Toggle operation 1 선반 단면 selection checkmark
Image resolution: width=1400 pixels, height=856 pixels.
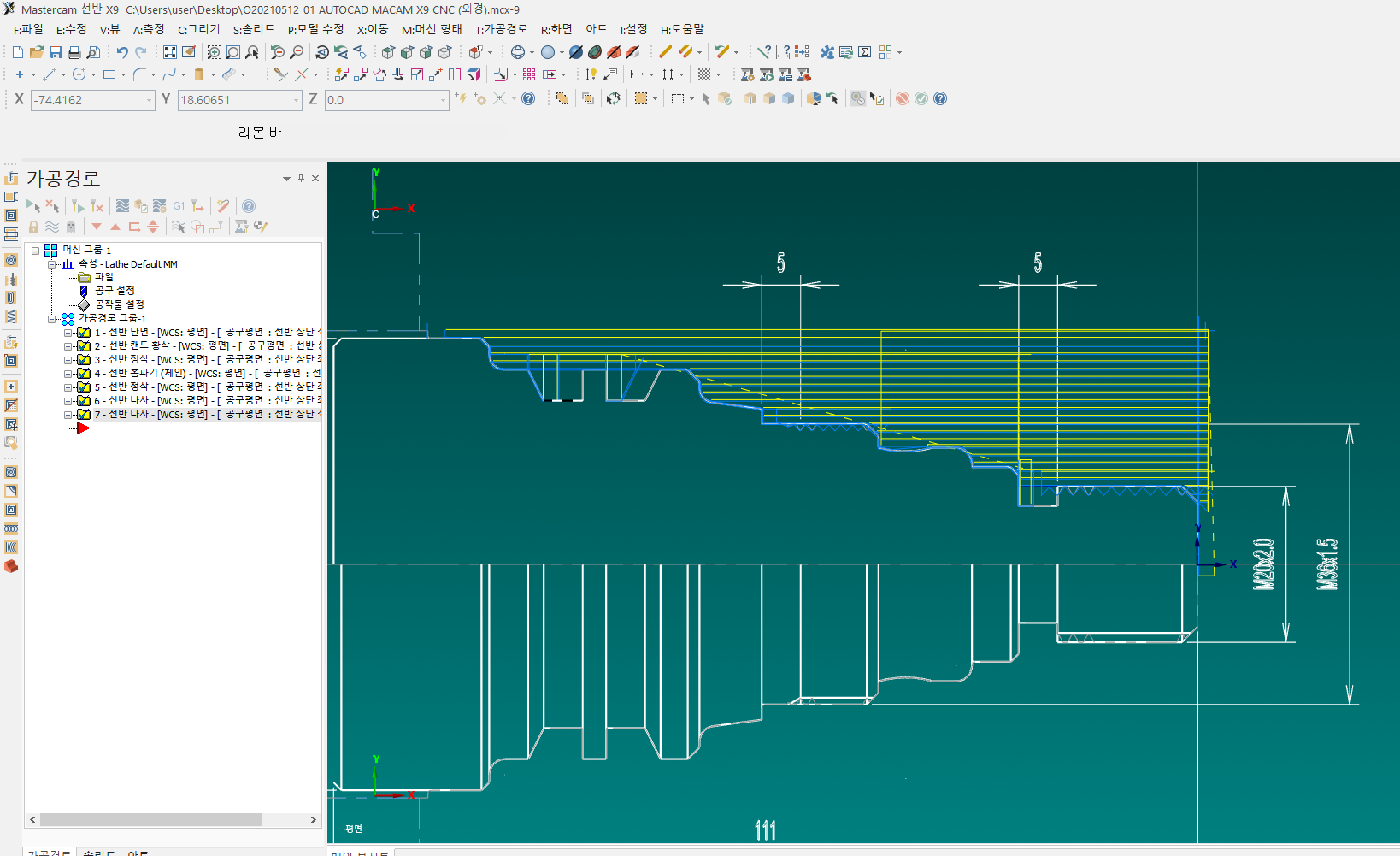coord(84,332)
